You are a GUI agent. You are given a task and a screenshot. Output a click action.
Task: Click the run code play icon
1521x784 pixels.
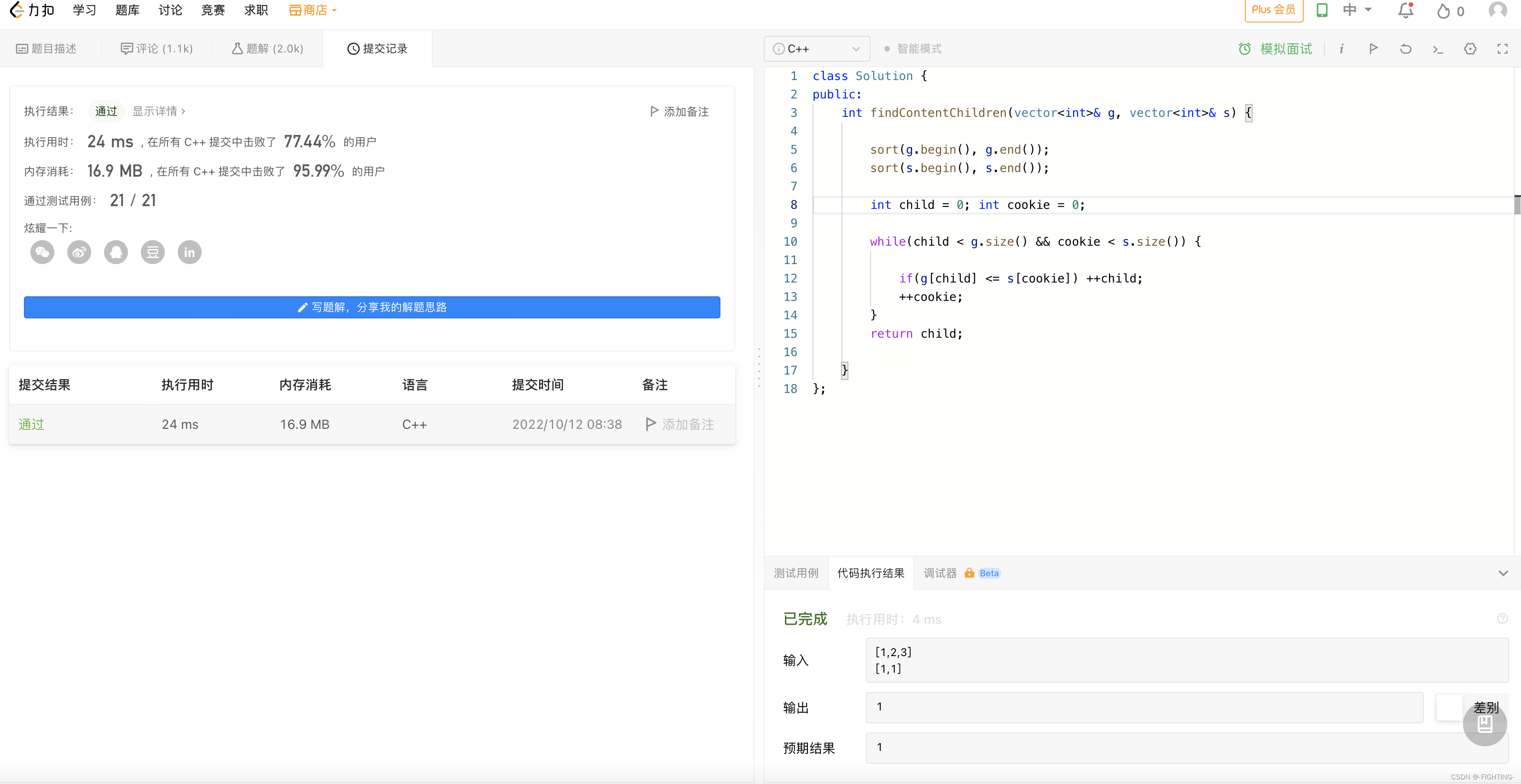click(x=1373, y=49)
